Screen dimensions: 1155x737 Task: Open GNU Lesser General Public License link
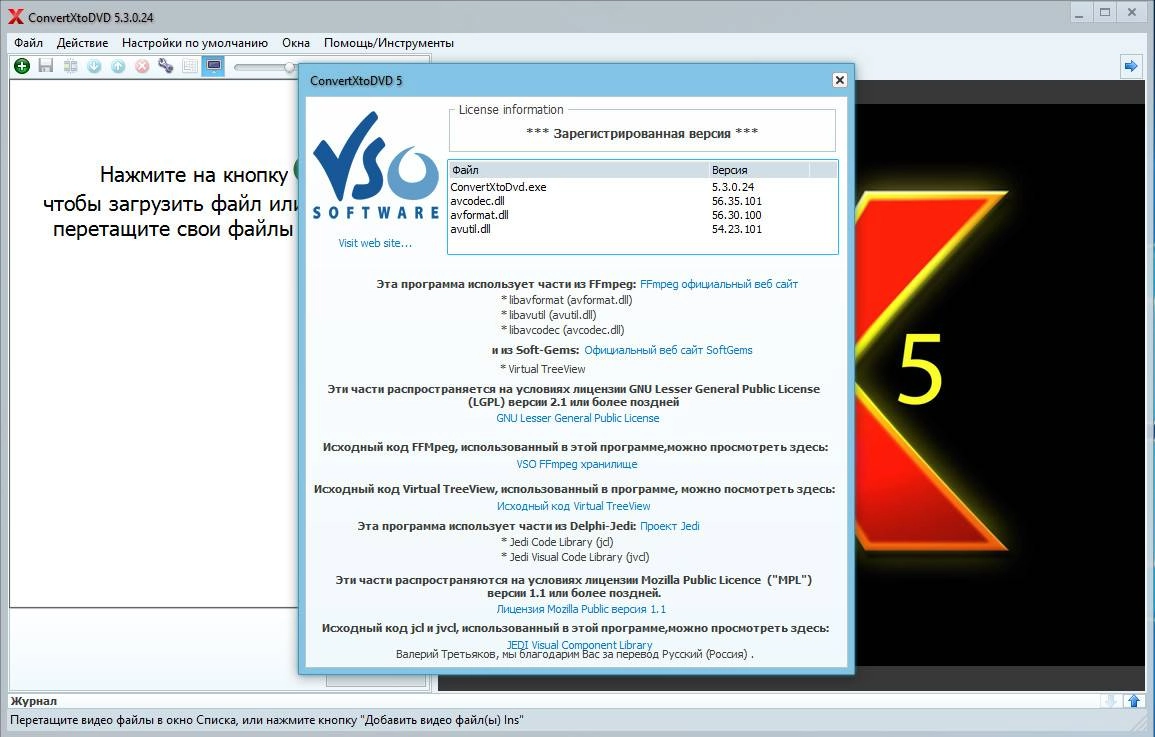coord(578,418)
